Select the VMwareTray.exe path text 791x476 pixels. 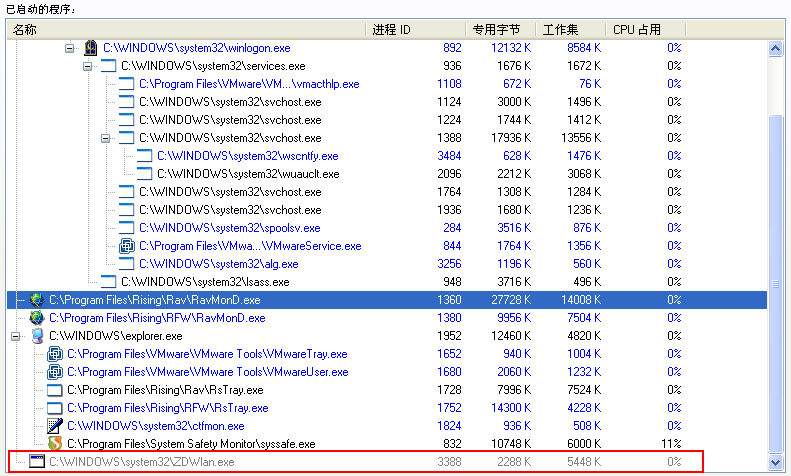point(207,354)
